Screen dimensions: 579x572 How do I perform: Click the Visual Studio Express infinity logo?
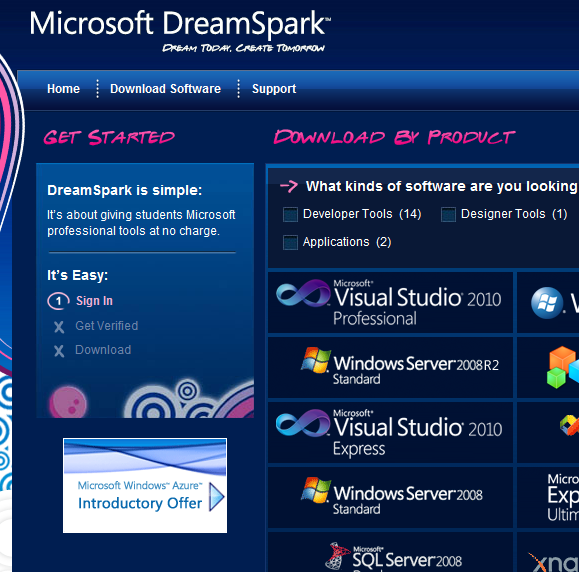(x=303, y=423)
